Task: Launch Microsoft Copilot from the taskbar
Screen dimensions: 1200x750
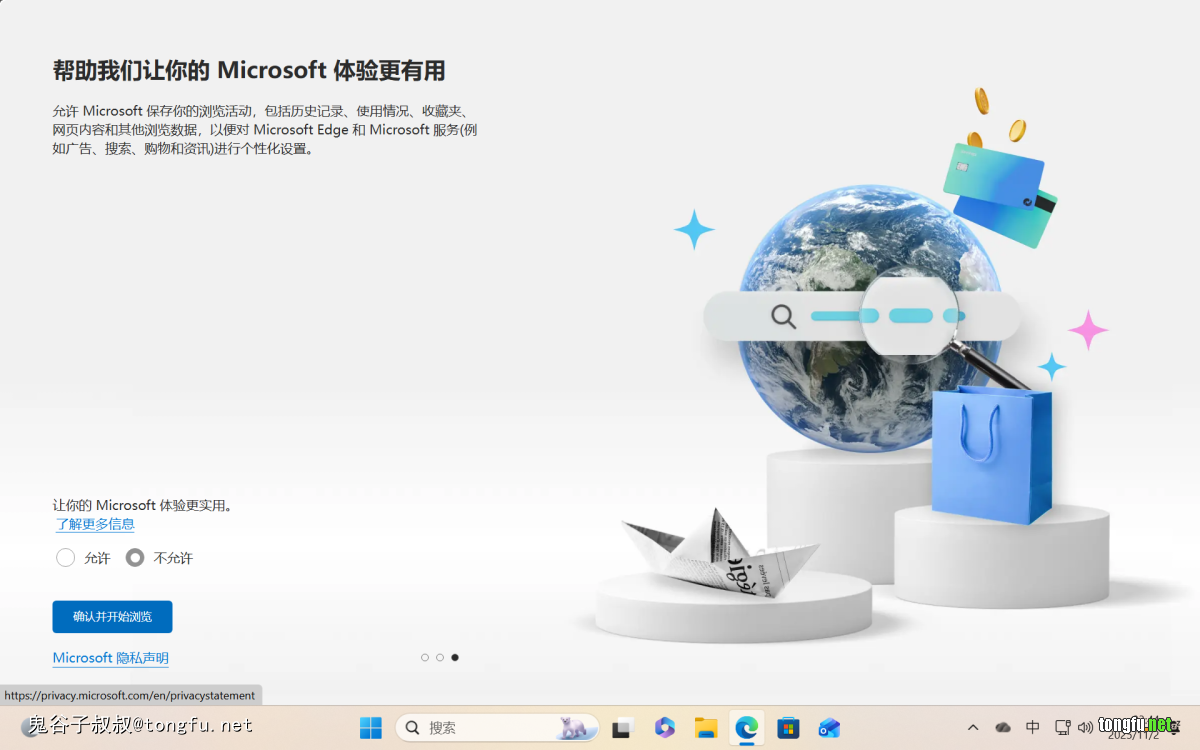Action: point(665,728)
